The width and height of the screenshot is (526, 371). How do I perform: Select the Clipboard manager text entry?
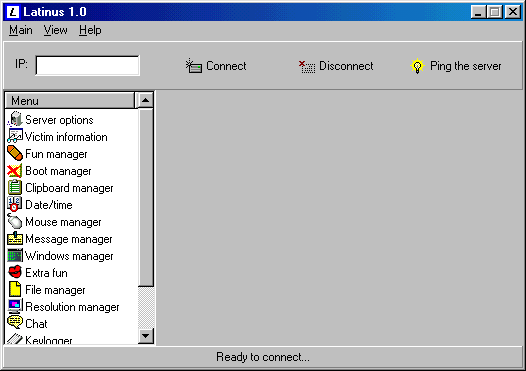coord(69,188)
